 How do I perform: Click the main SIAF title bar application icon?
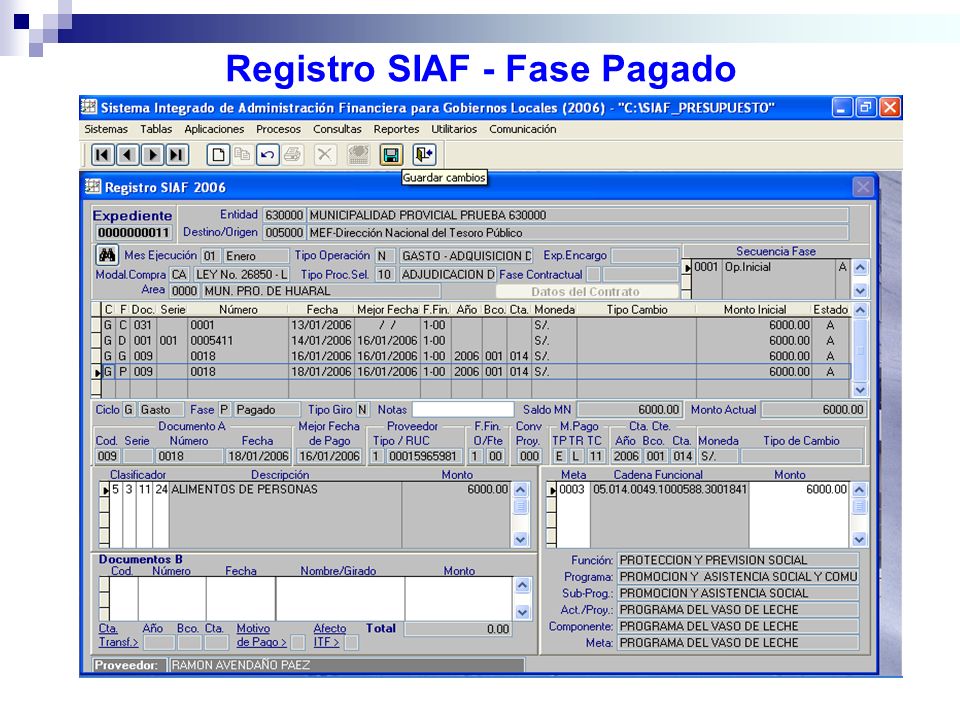tap(89, 107)
